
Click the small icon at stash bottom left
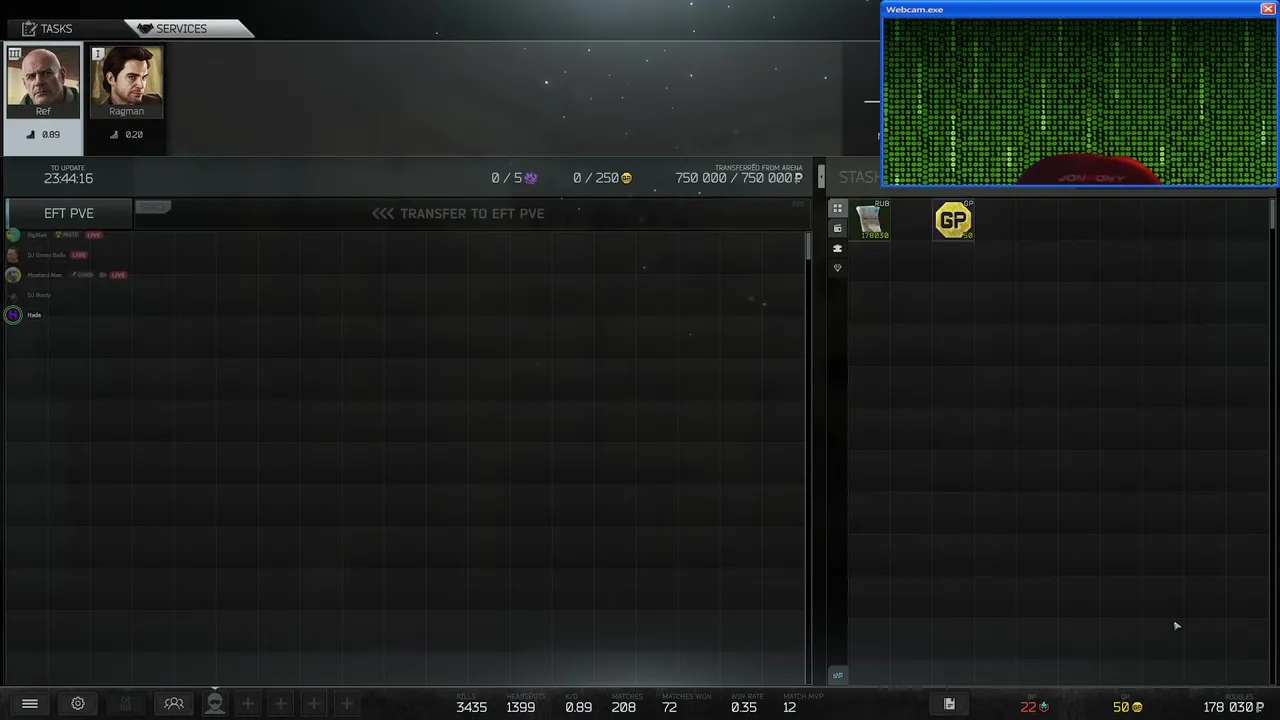click(838, 675)
